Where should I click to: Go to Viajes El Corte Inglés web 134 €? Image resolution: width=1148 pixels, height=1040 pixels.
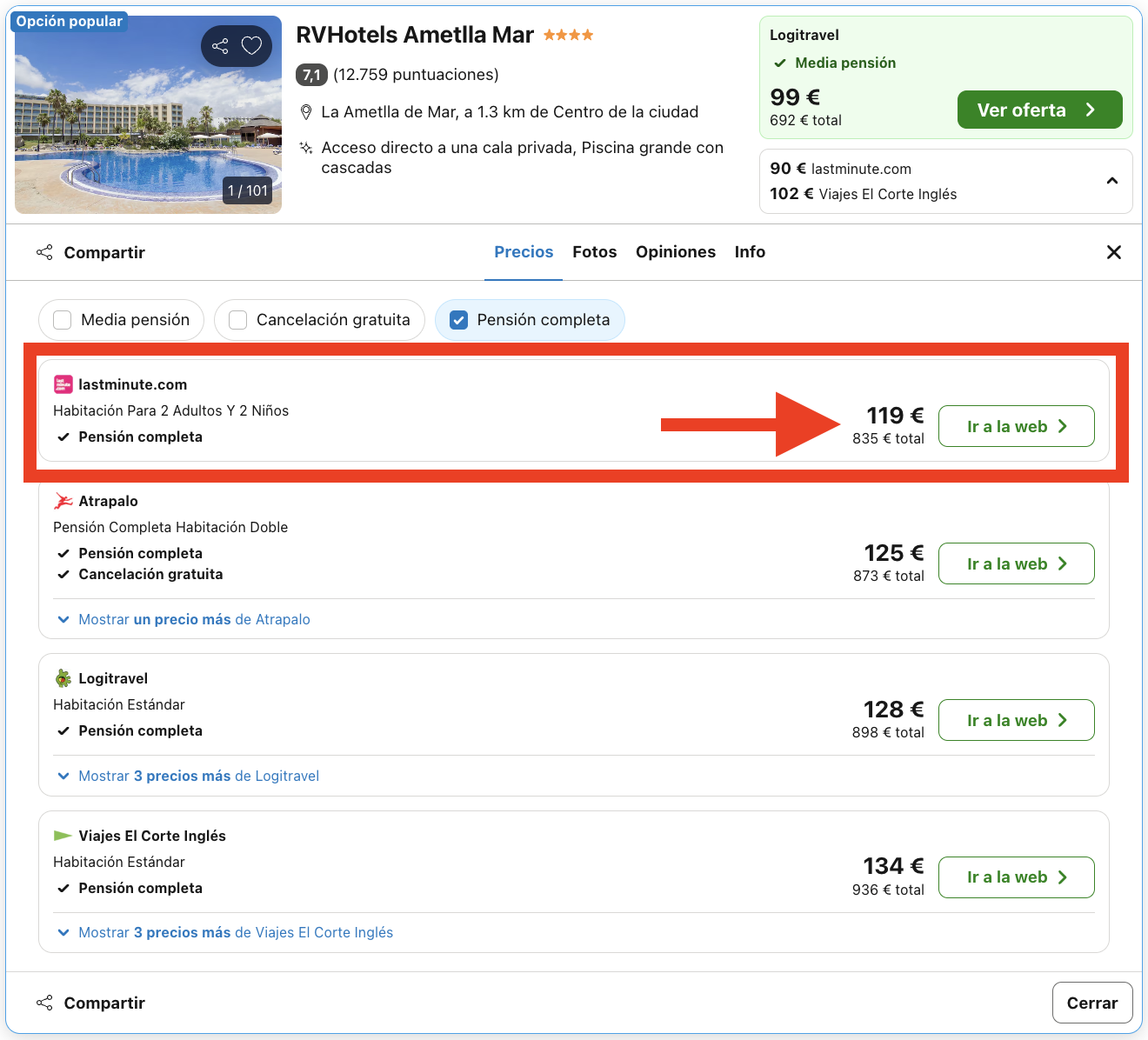tap(1017, 877)
